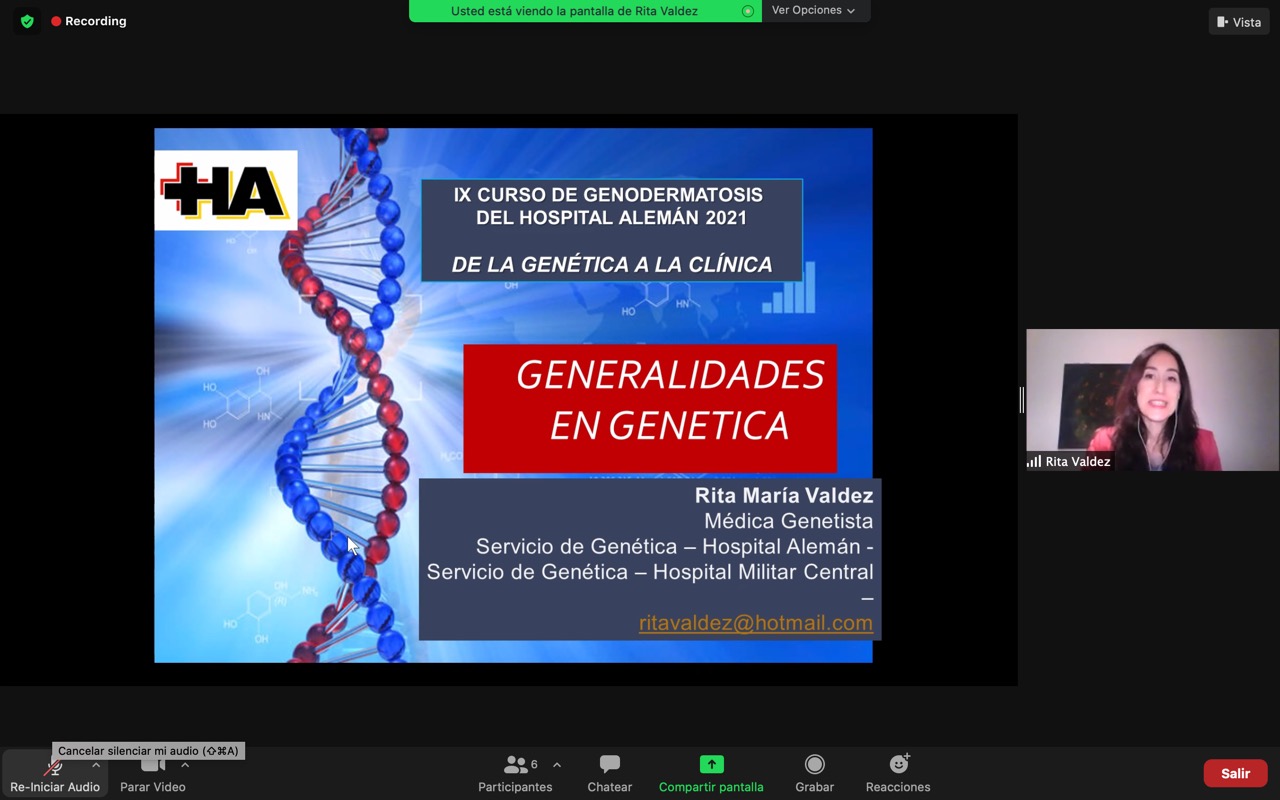Open the Ver Opciones dropdown menu

pyautogui.click(x=814, y=11)
